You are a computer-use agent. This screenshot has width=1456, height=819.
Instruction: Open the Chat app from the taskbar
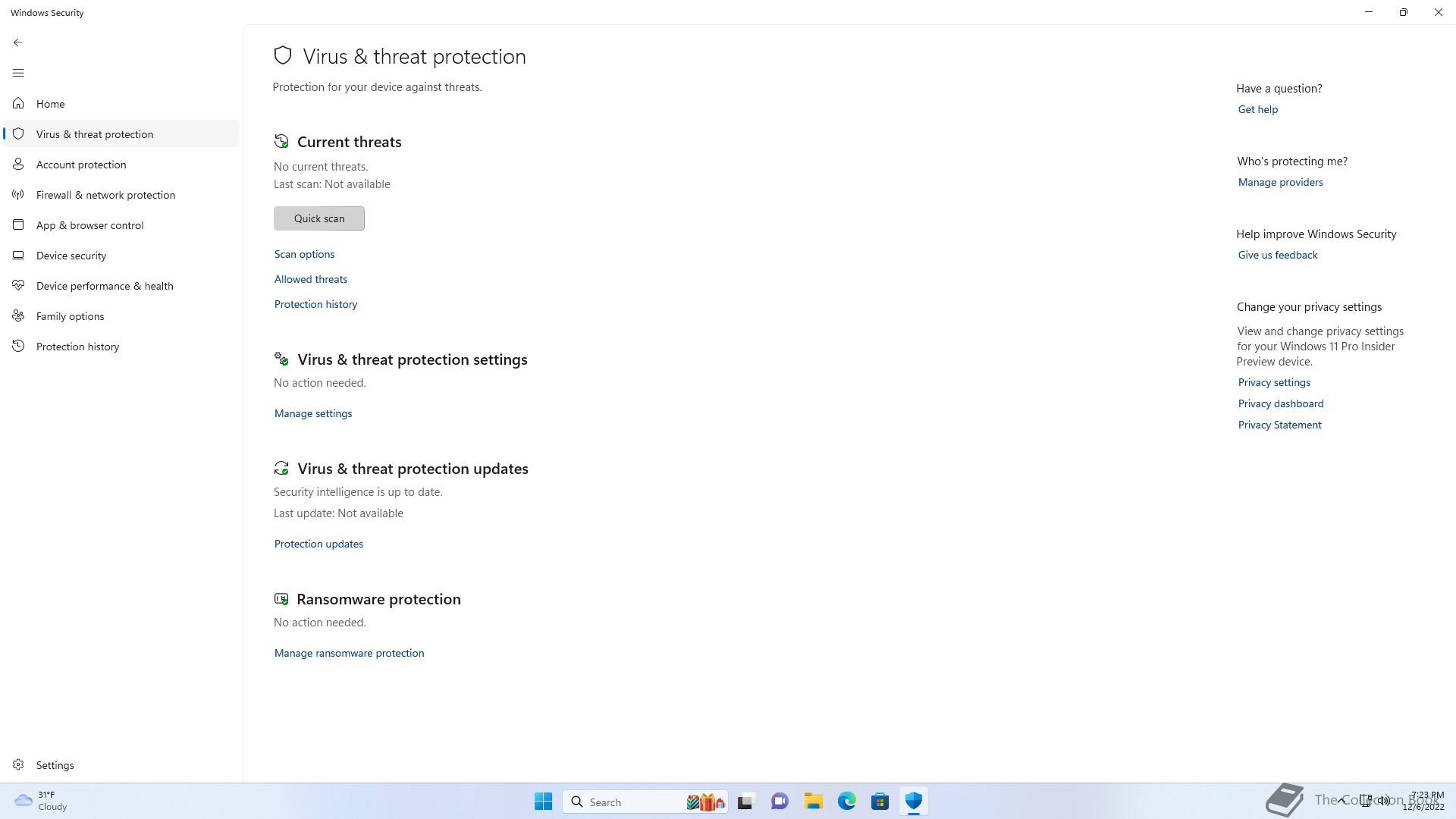[780, 802]
